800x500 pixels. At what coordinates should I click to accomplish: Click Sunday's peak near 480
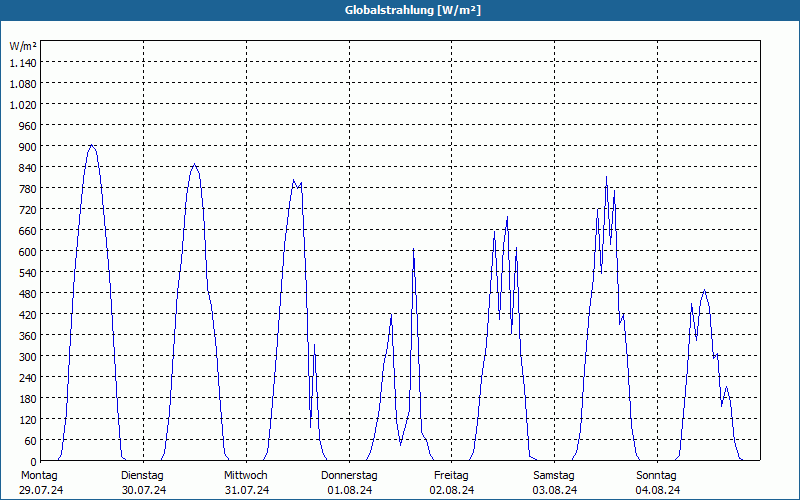705,291
